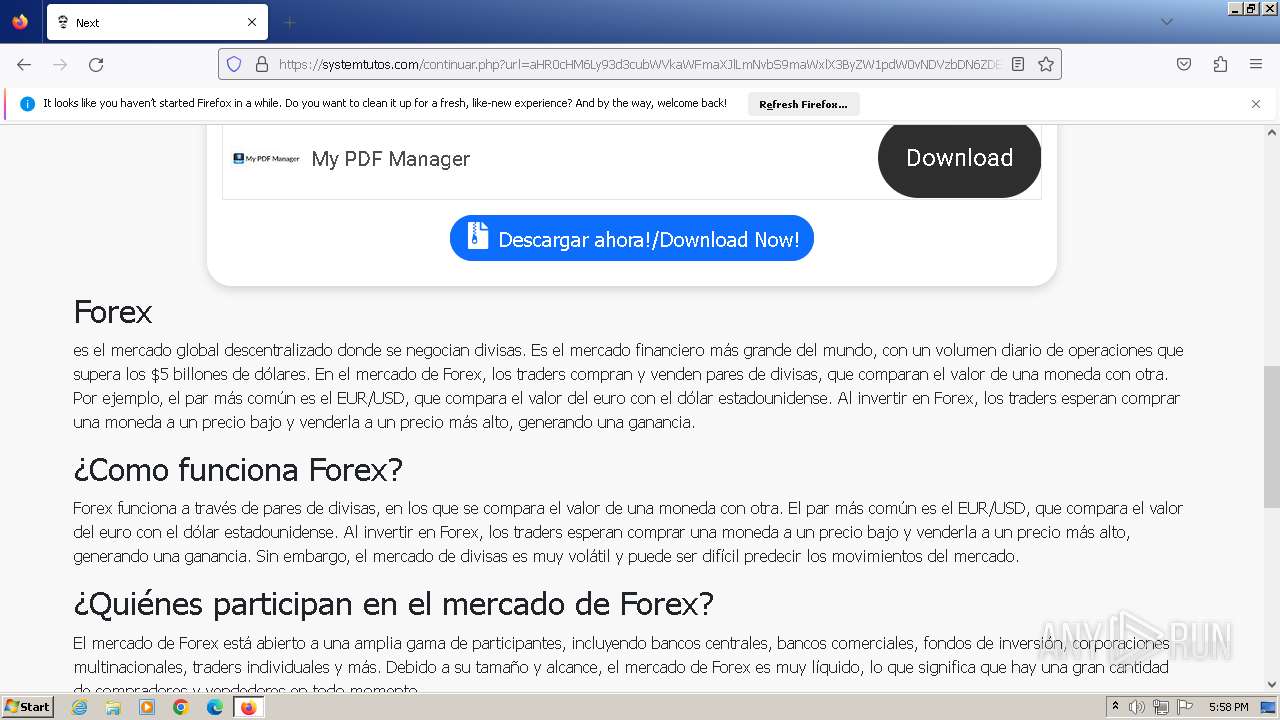This screenshot has width=1280, height=720.
Task: Click the scrollbar up arrow
Action: [x=1272, y=132]
